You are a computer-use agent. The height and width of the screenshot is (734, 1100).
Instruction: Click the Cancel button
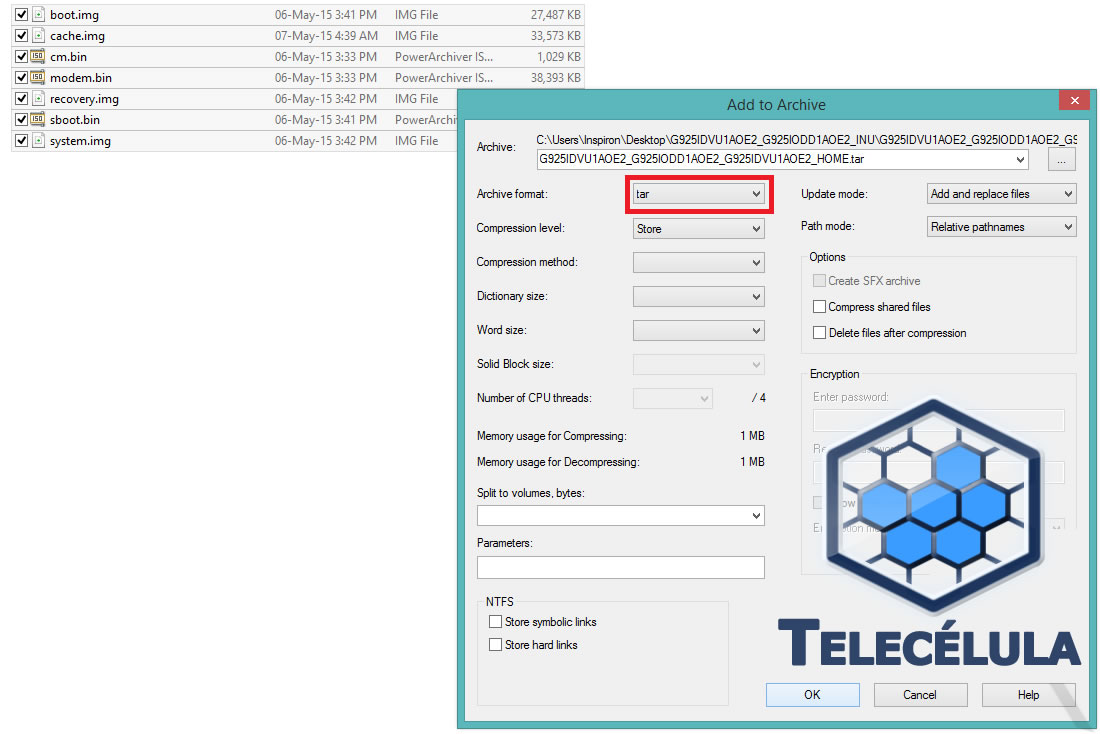(920, 695)
